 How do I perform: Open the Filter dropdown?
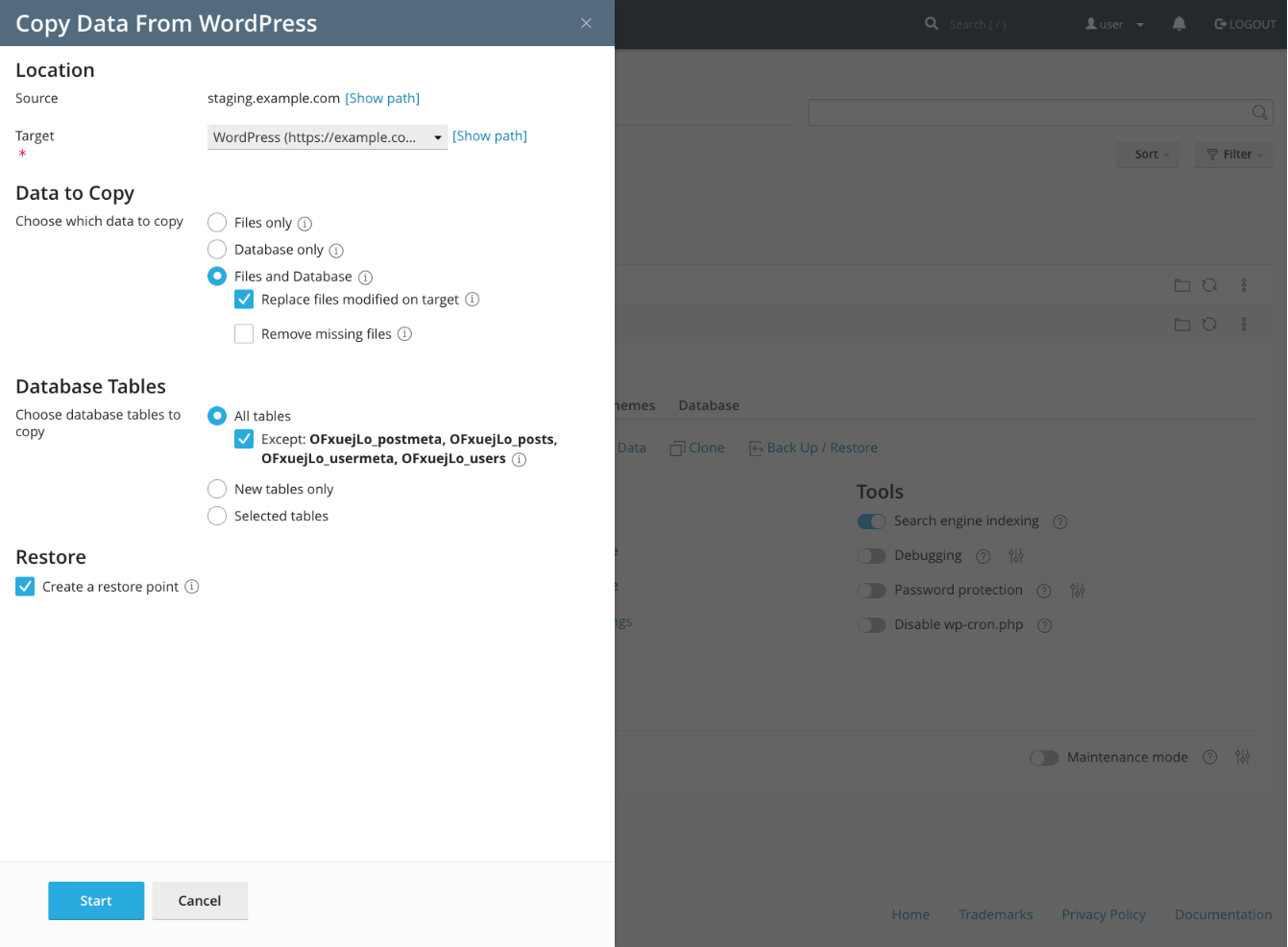click(1233, 154)
